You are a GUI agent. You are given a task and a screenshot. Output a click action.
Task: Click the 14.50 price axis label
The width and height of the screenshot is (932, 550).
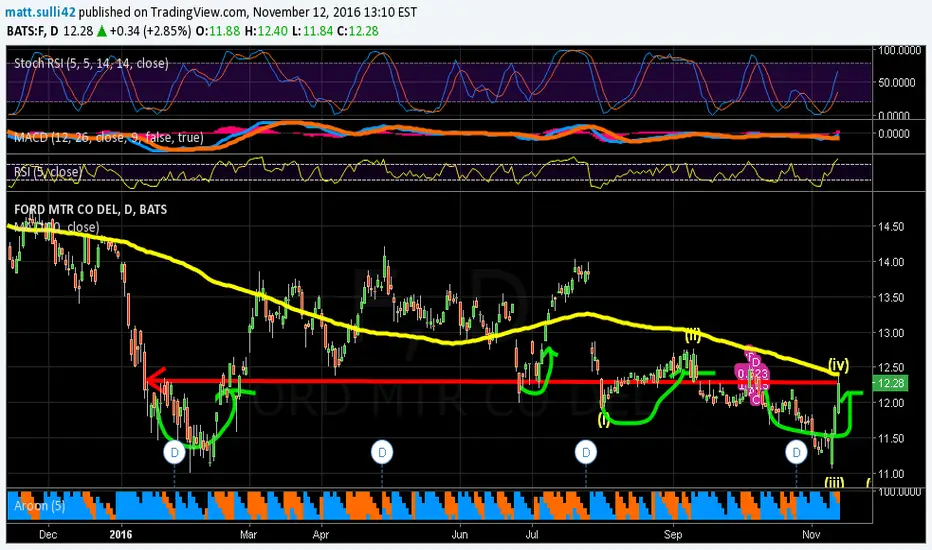click(x=891, y=227)
